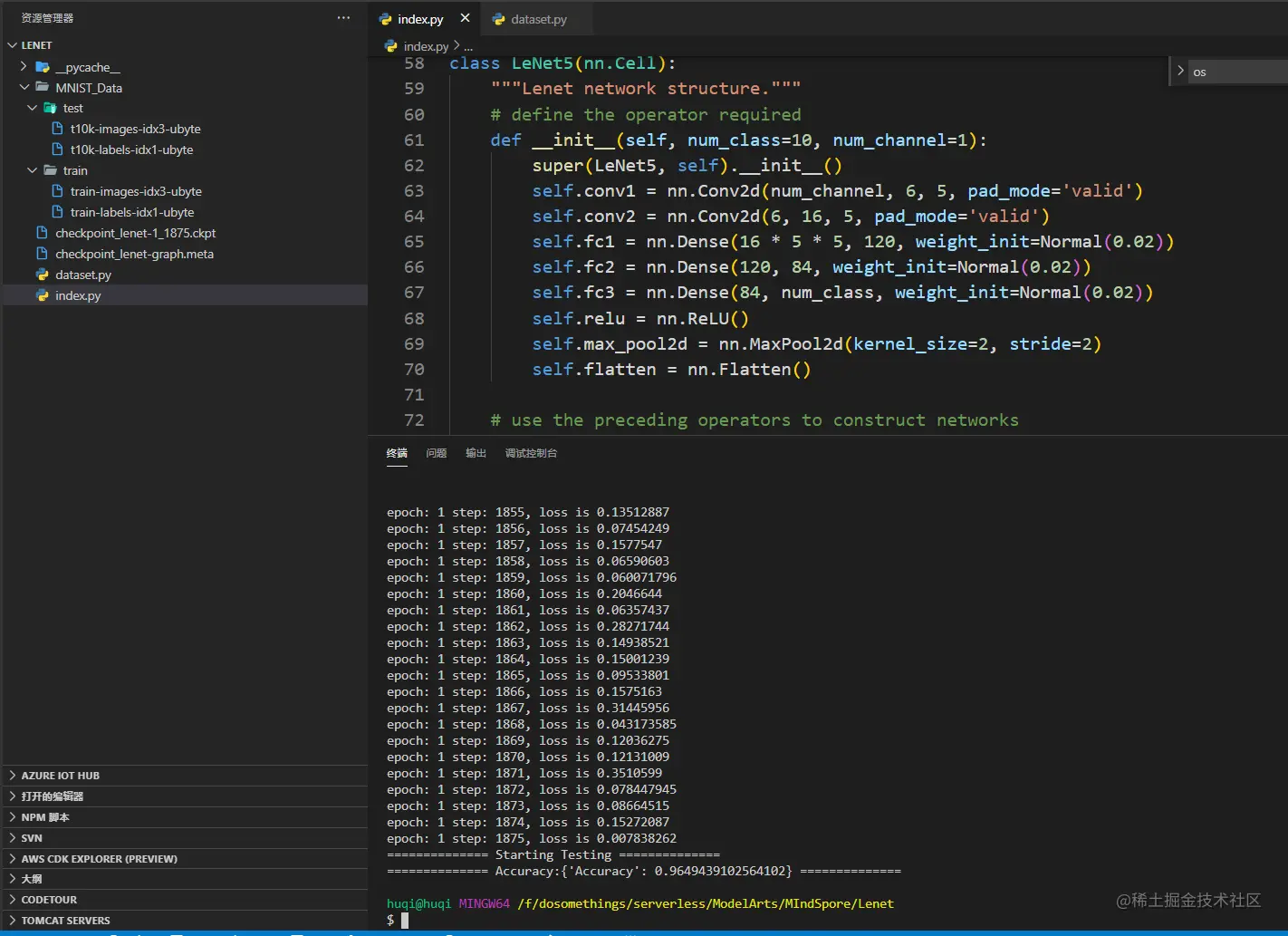Open train-labels-idx1-ubyte file

coord(132,212)
